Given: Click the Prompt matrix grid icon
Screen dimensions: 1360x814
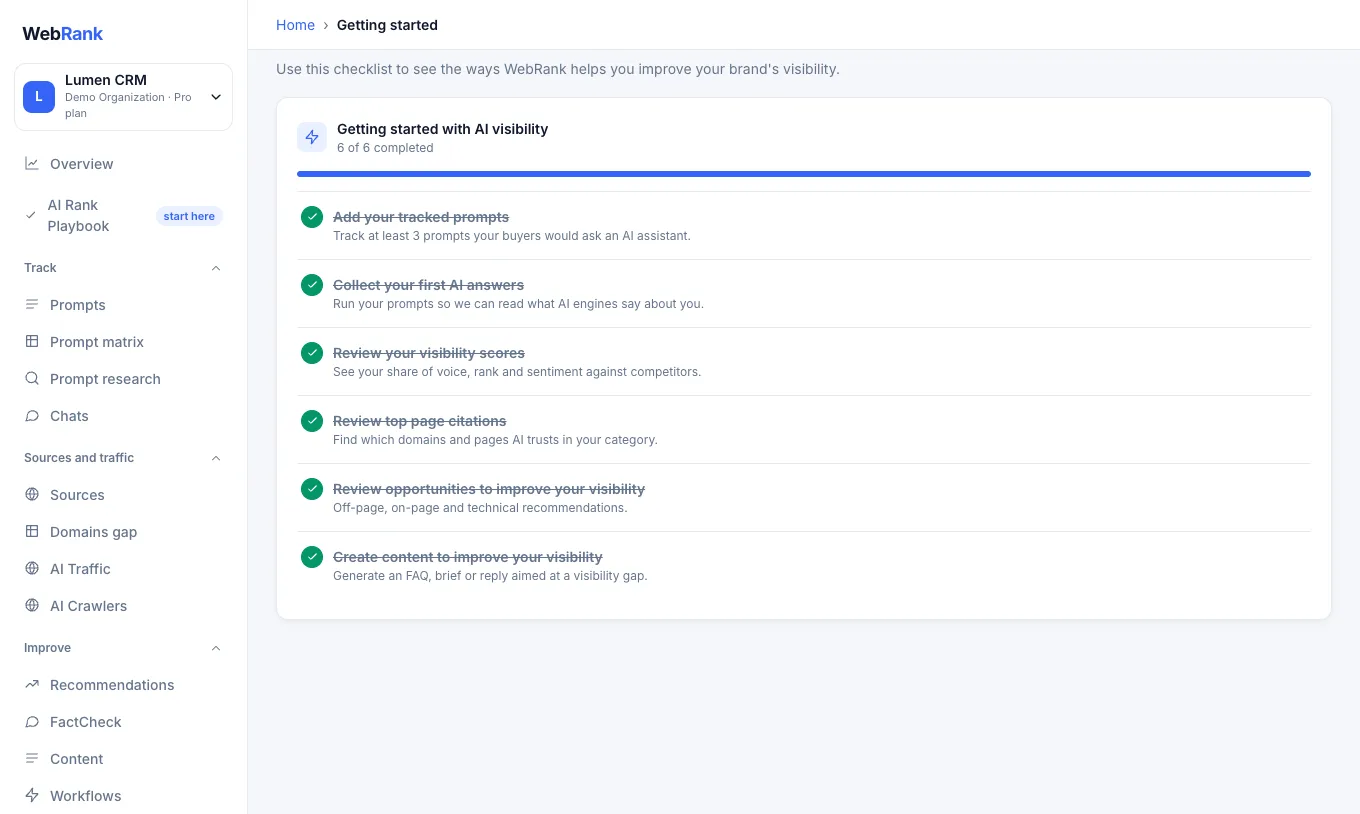Looking at the screenshot, I should pos(32,342).
